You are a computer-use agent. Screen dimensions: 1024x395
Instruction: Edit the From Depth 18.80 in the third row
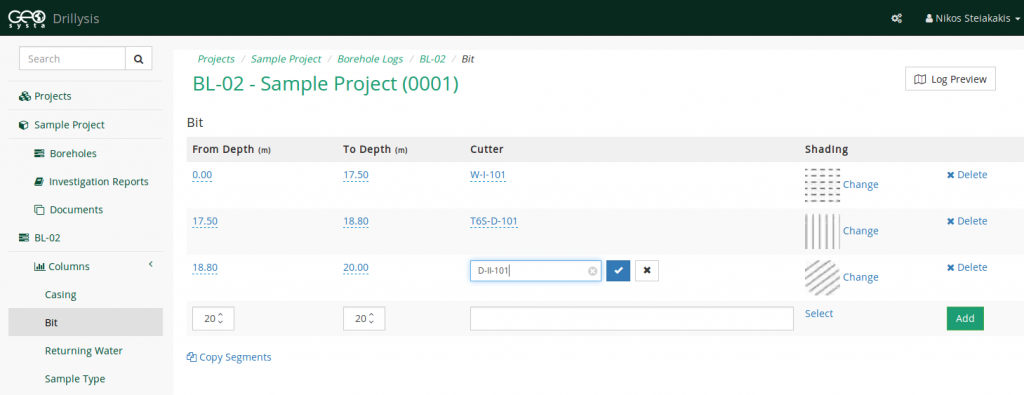pyautogui.click(x=205, y=268)
